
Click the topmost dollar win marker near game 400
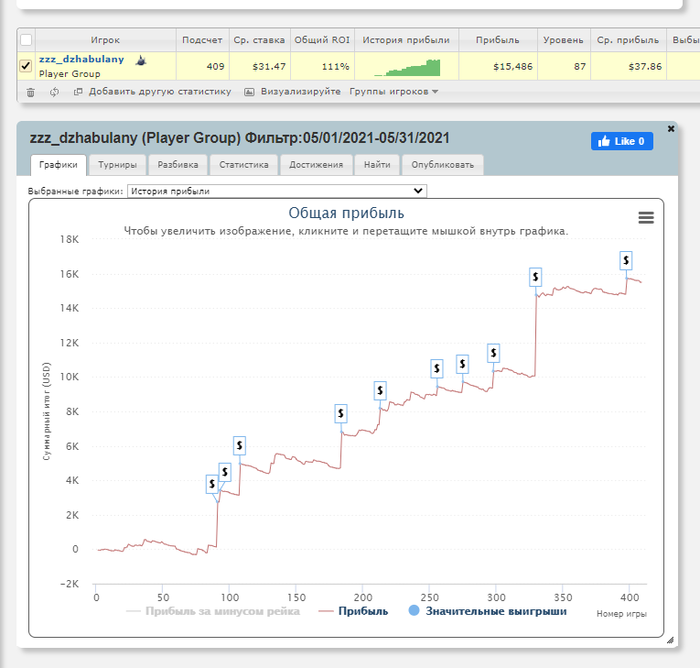pyautogui.click(x=626, y=260)
